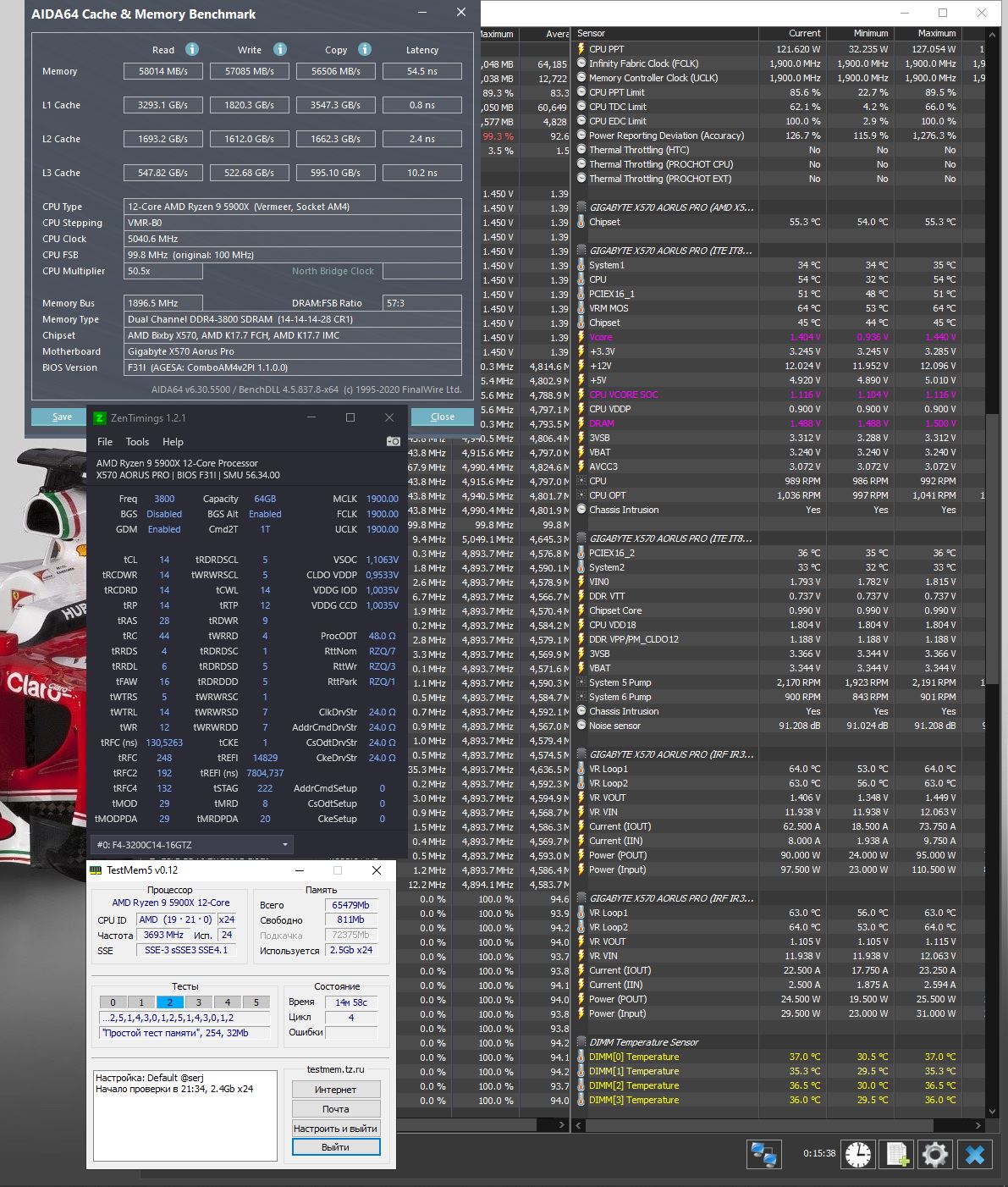Click the Memory Latency value 54.5 ns

(421, 71)
